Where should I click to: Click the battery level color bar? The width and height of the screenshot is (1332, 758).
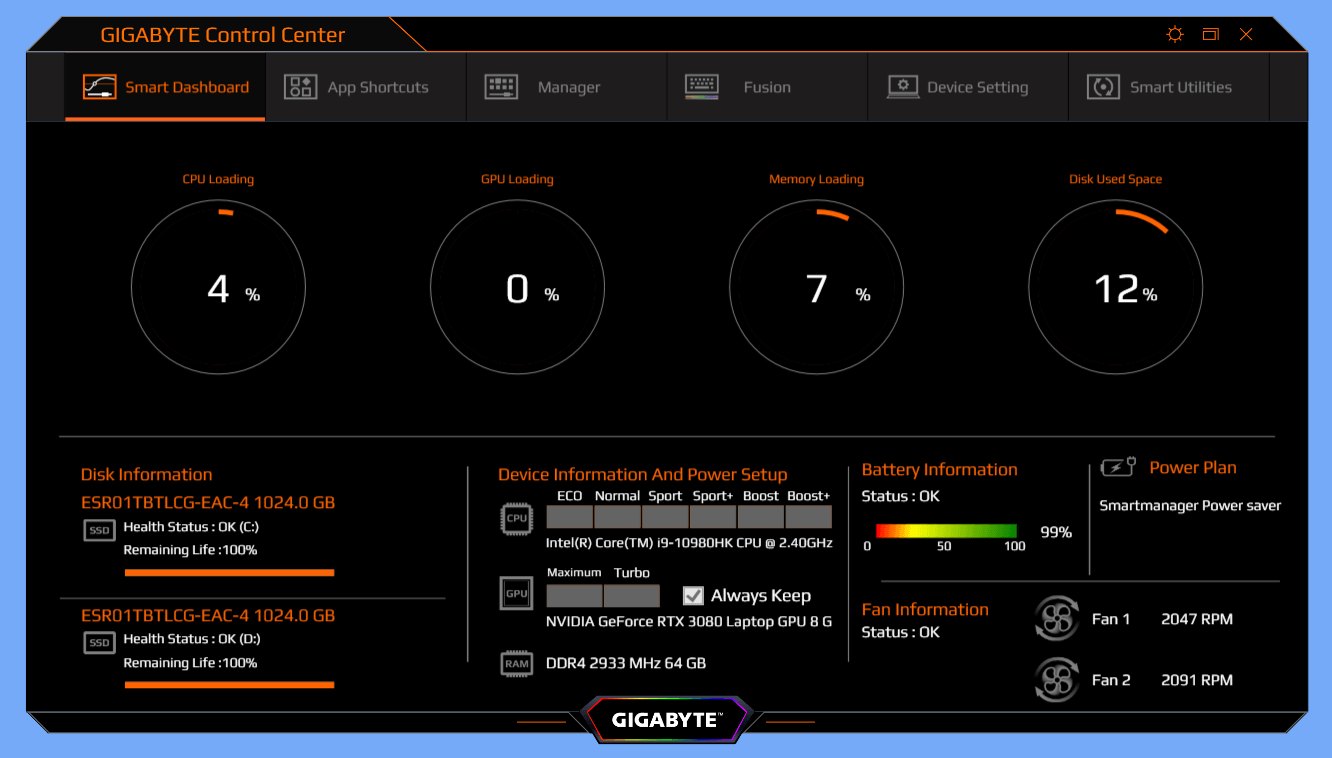[x=946, y=531]
